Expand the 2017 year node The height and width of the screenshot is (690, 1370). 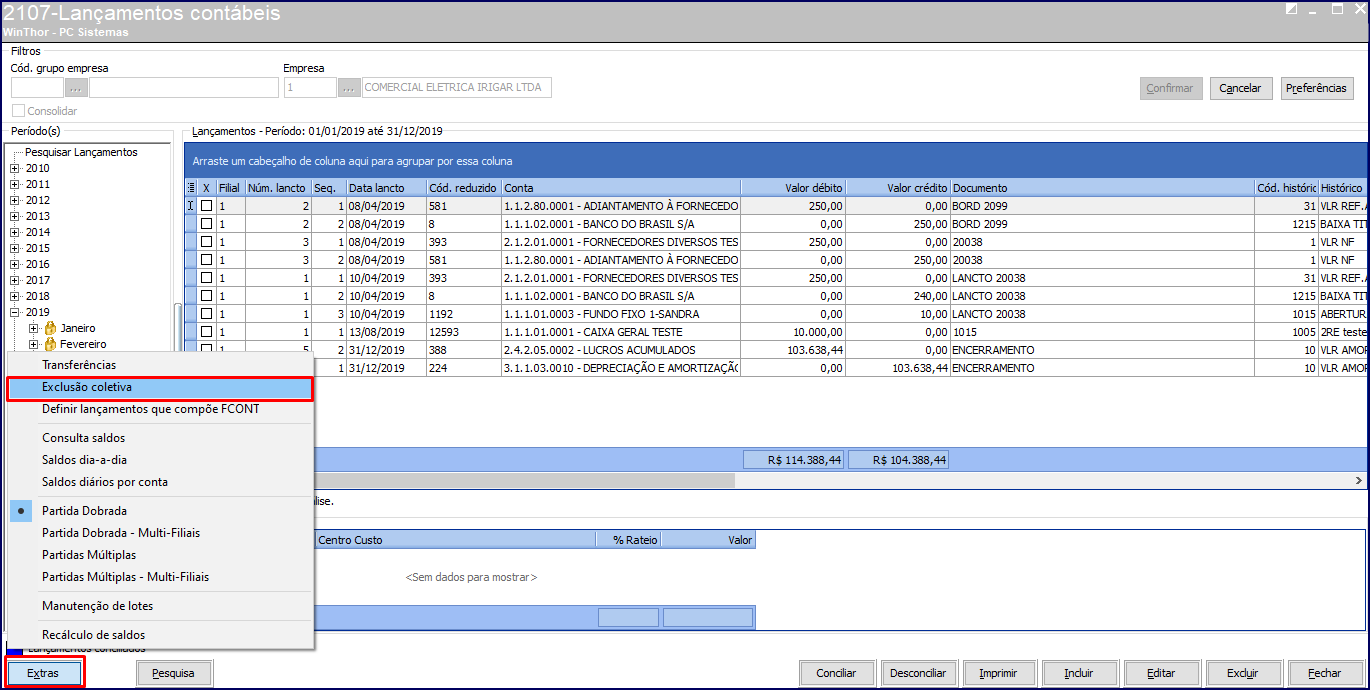[x=15, y=280]
